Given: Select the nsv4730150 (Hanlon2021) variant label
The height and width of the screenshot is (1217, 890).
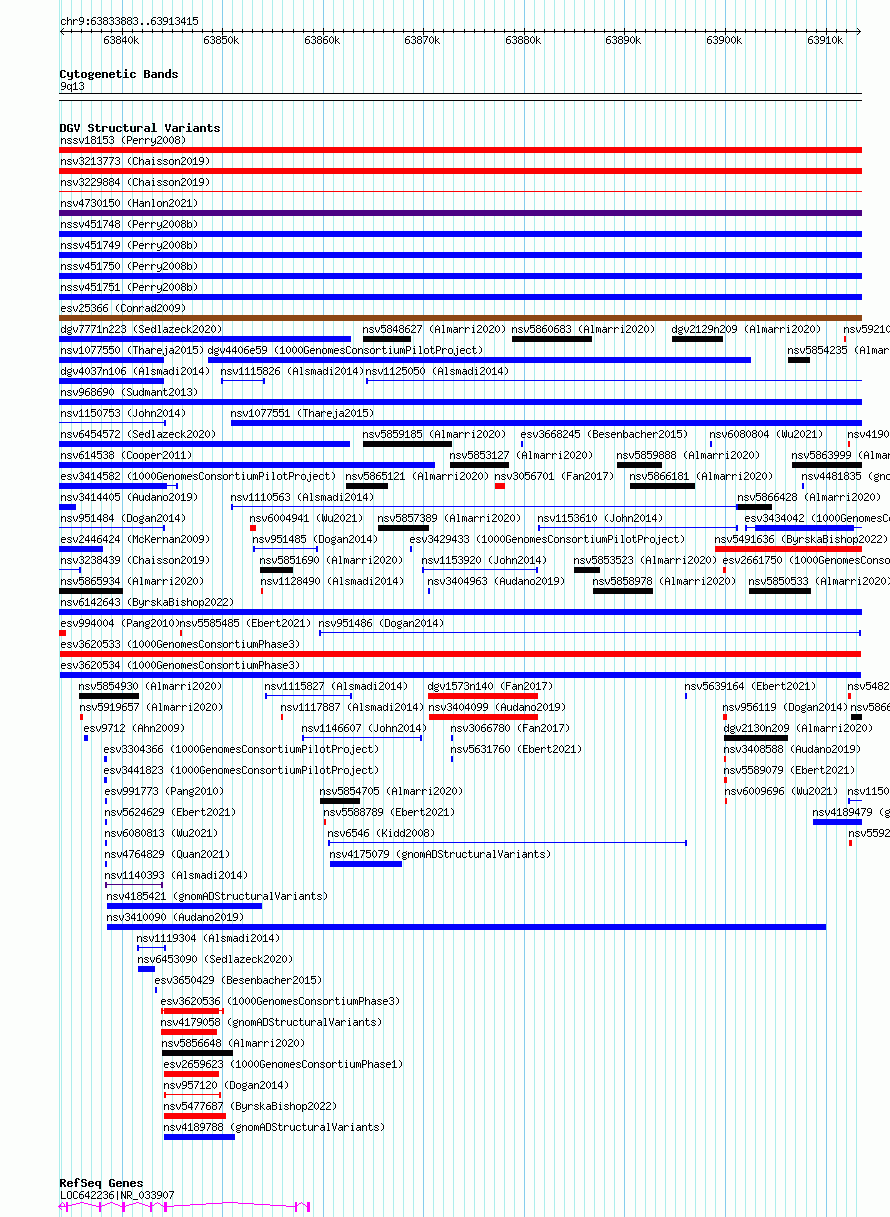Looking at the screenshot, I should (129, 203).
